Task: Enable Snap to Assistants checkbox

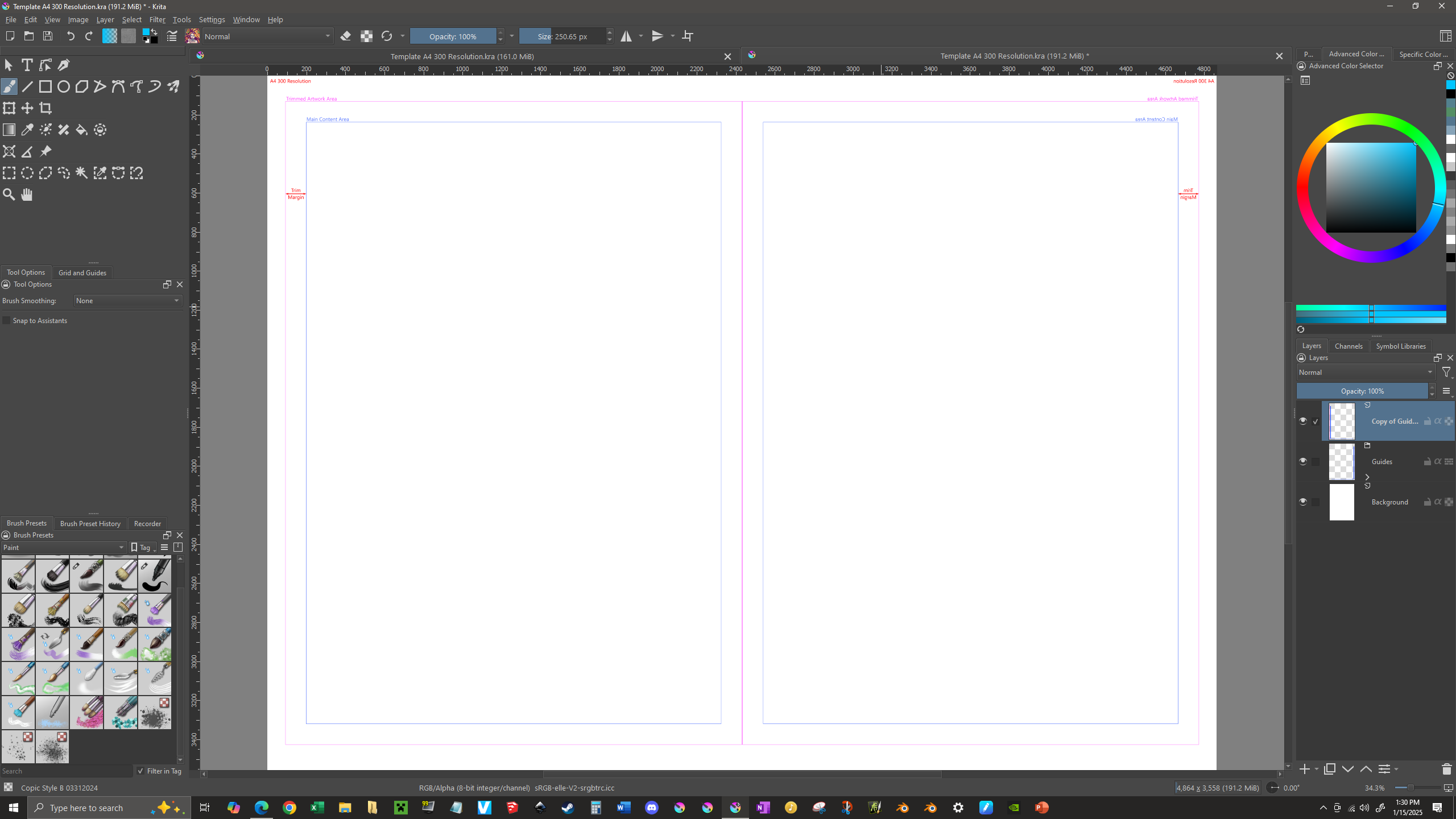Action: coord(7,321)
